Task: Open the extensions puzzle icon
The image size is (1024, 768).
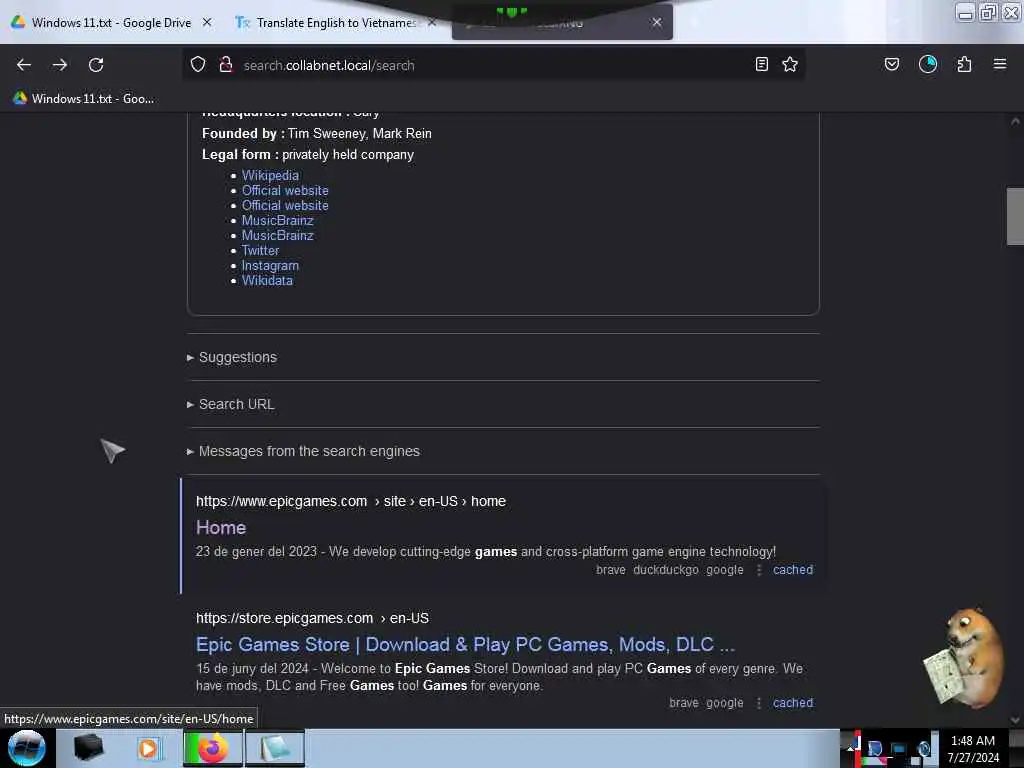Action: pos(965,64)
